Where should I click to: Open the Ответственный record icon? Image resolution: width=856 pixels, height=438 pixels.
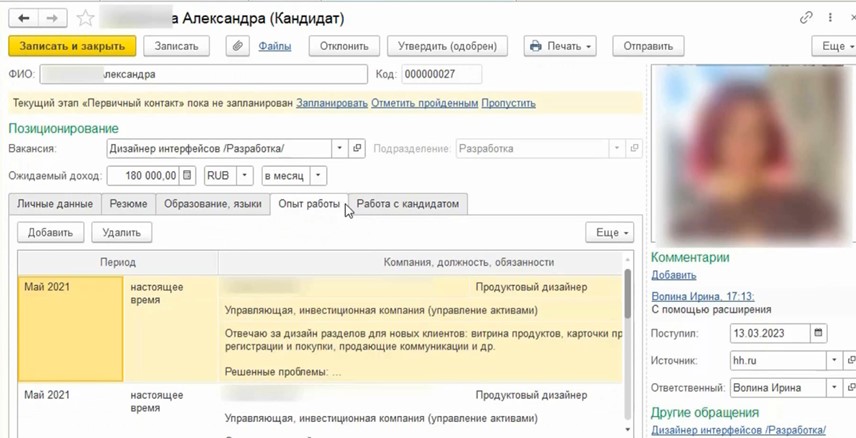[x=850, y=388]
